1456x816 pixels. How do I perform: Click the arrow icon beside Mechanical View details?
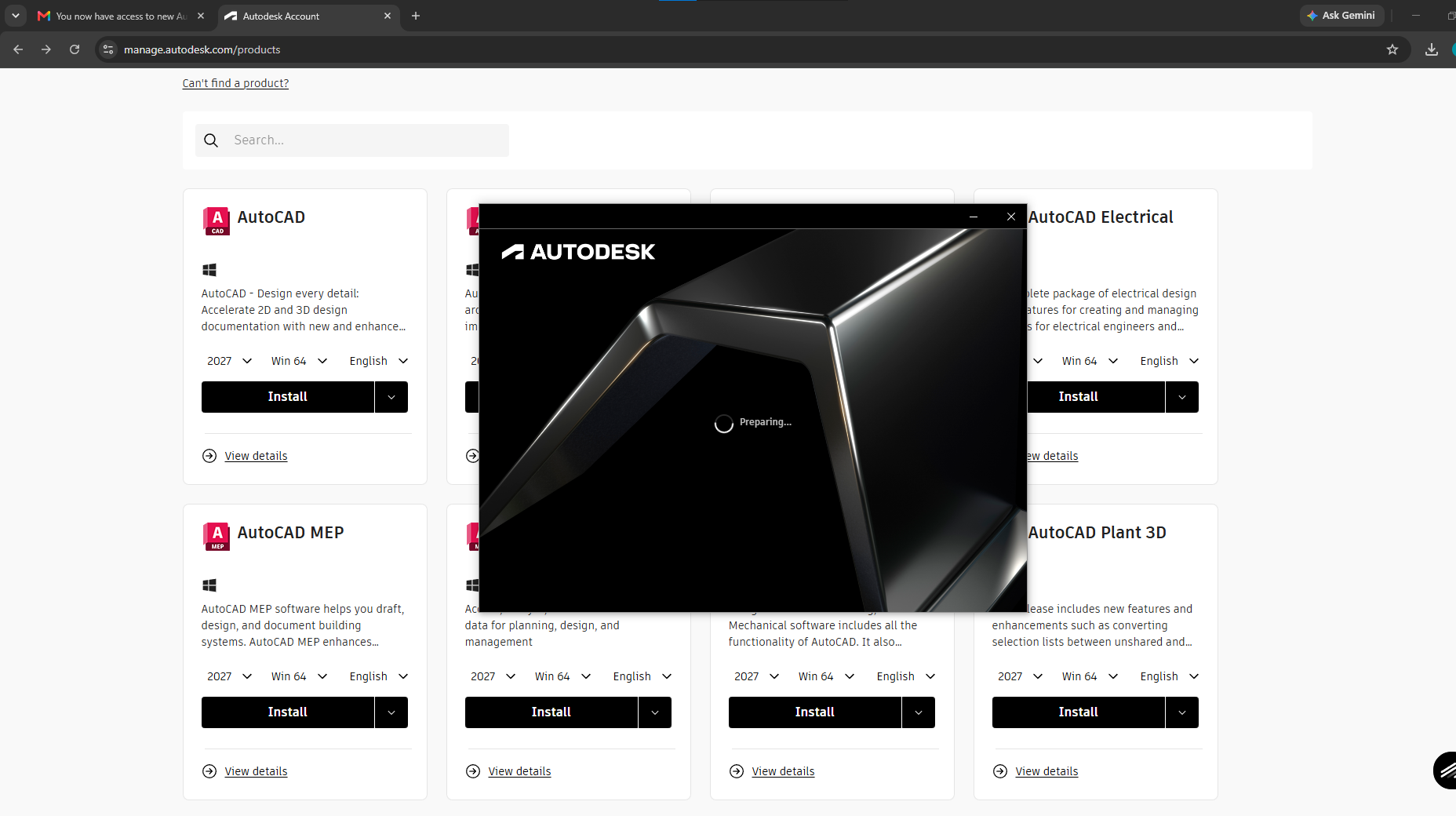pyautogui.click(x=737, y=771)
